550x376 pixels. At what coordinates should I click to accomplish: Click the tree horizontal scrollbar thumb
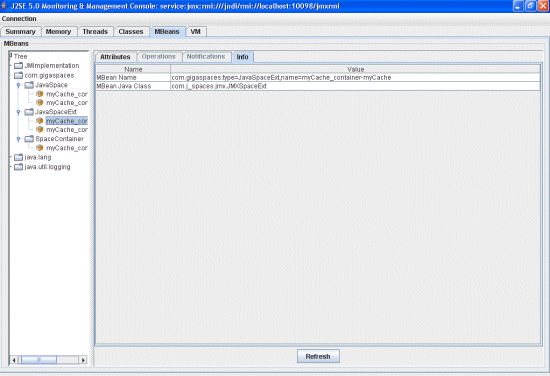tap(39, 360)
